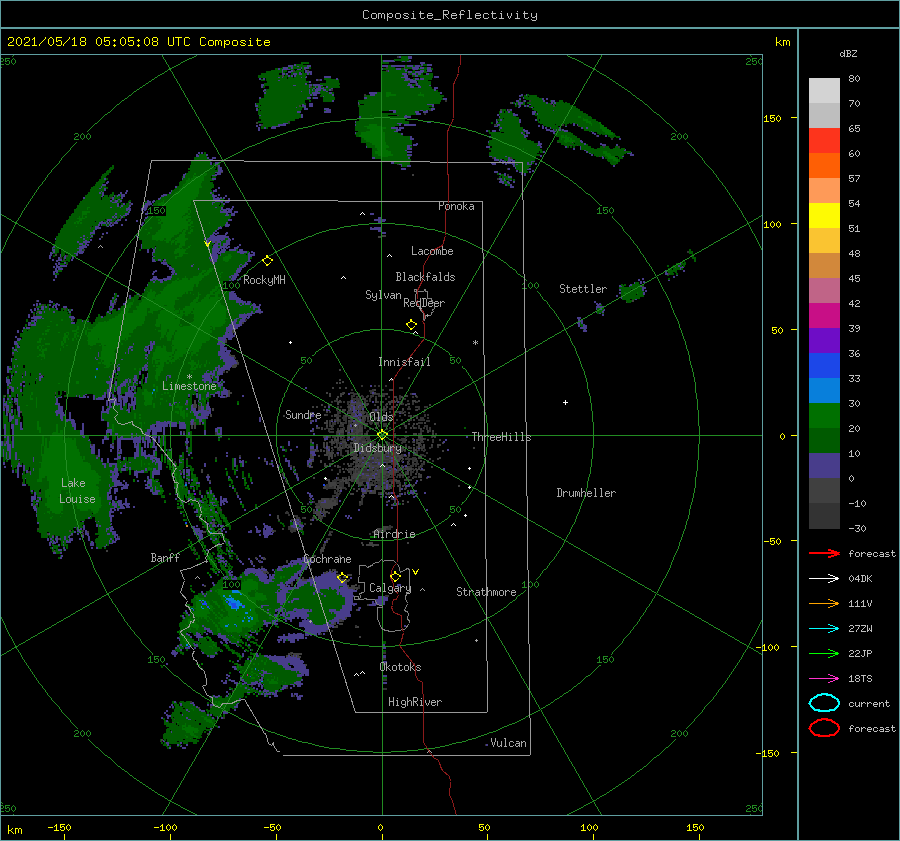Click the Lake Louise label

[x=77, y=491]
